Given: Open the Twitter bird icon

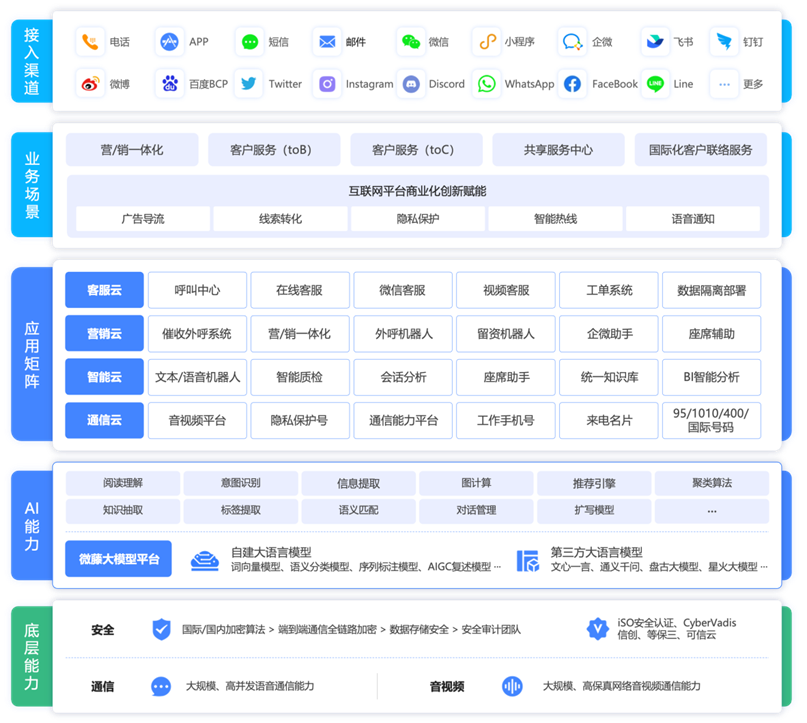Looking at the screenshot, I should [249, 84].
